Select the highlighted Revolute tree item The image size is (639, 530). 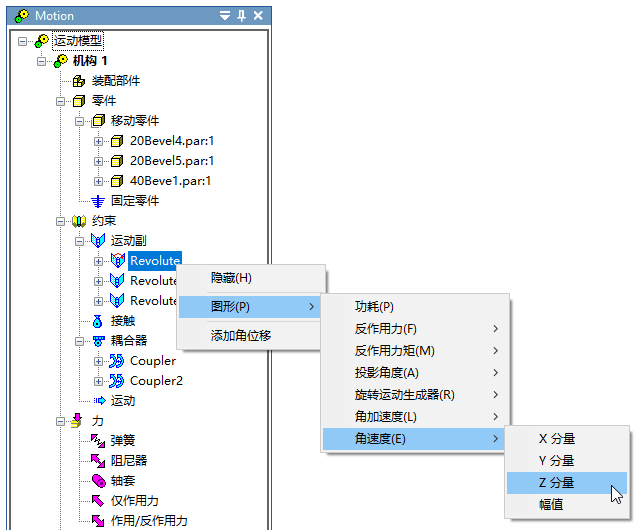coord(155,261)
